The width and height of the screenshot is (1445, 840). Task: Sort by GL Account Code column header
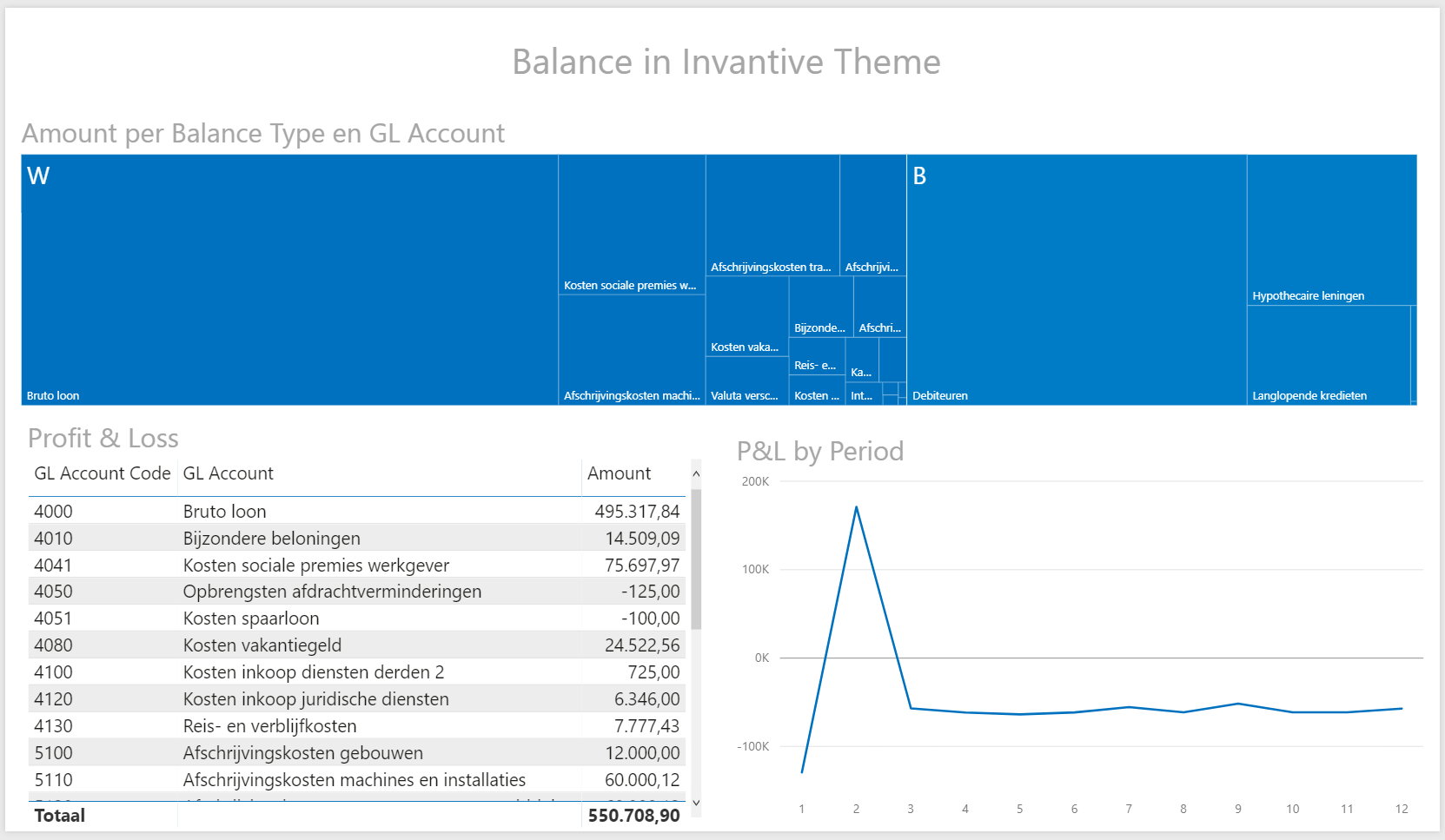coord(103,473)
